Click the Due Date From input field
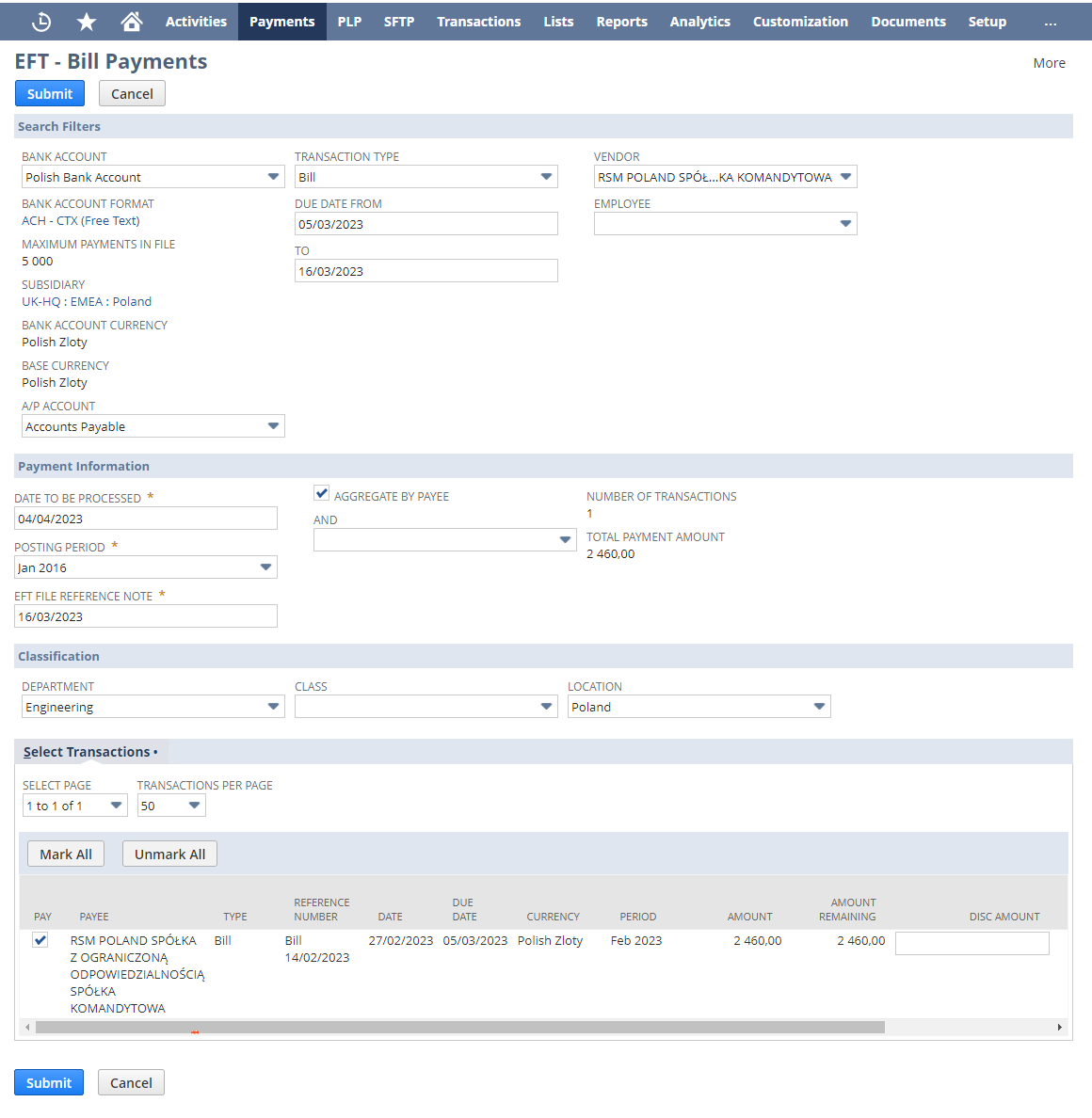Image resolution: width=1092 pixels, height=1118 pixels. click(x=426, y=224)
